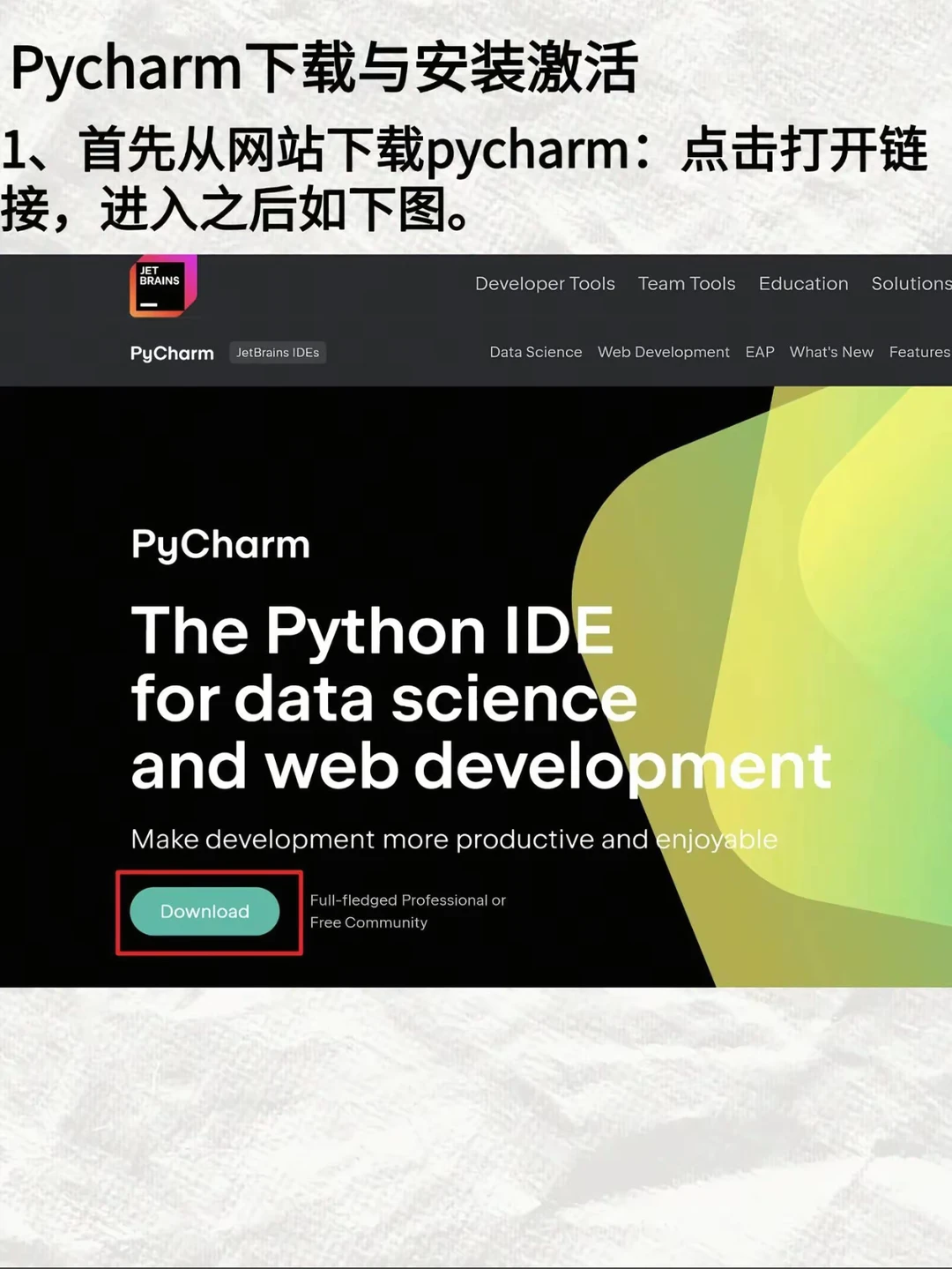The width and height of the screenshot is (952, 1269).
Task: Click the red highlighted Download area
Action: click(x=208, y=912)
